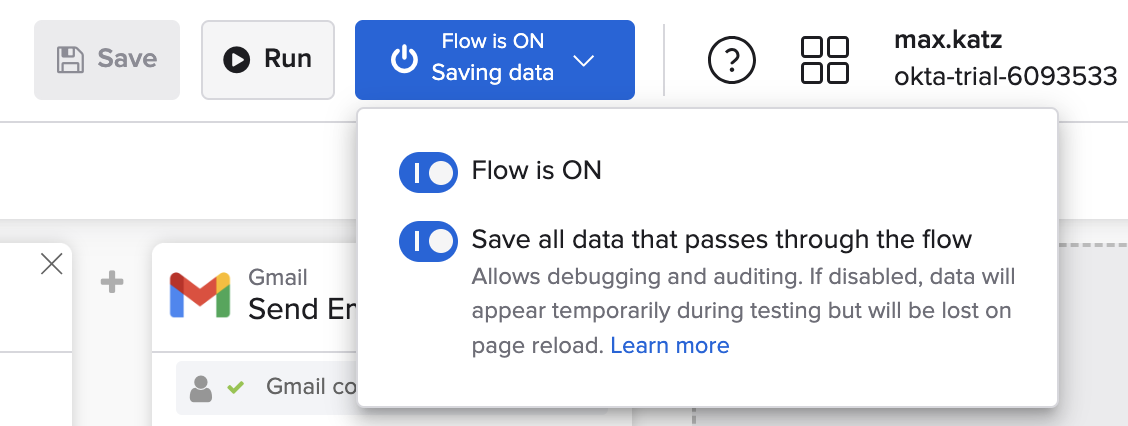Click the power icon in the blue flow status button
The width and height of the screenshot is (1128, 426).
[404, 60]
